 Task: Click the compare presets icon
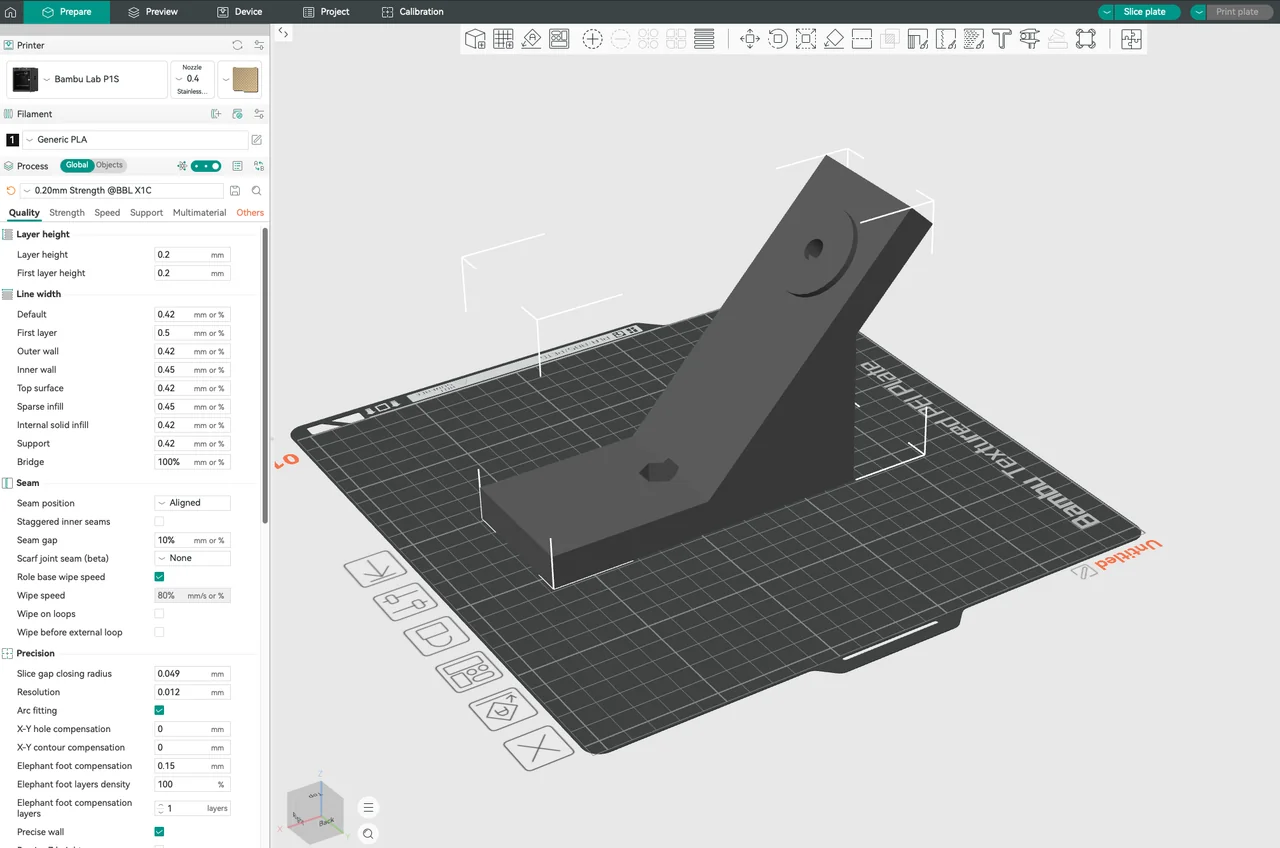point(259,166)
